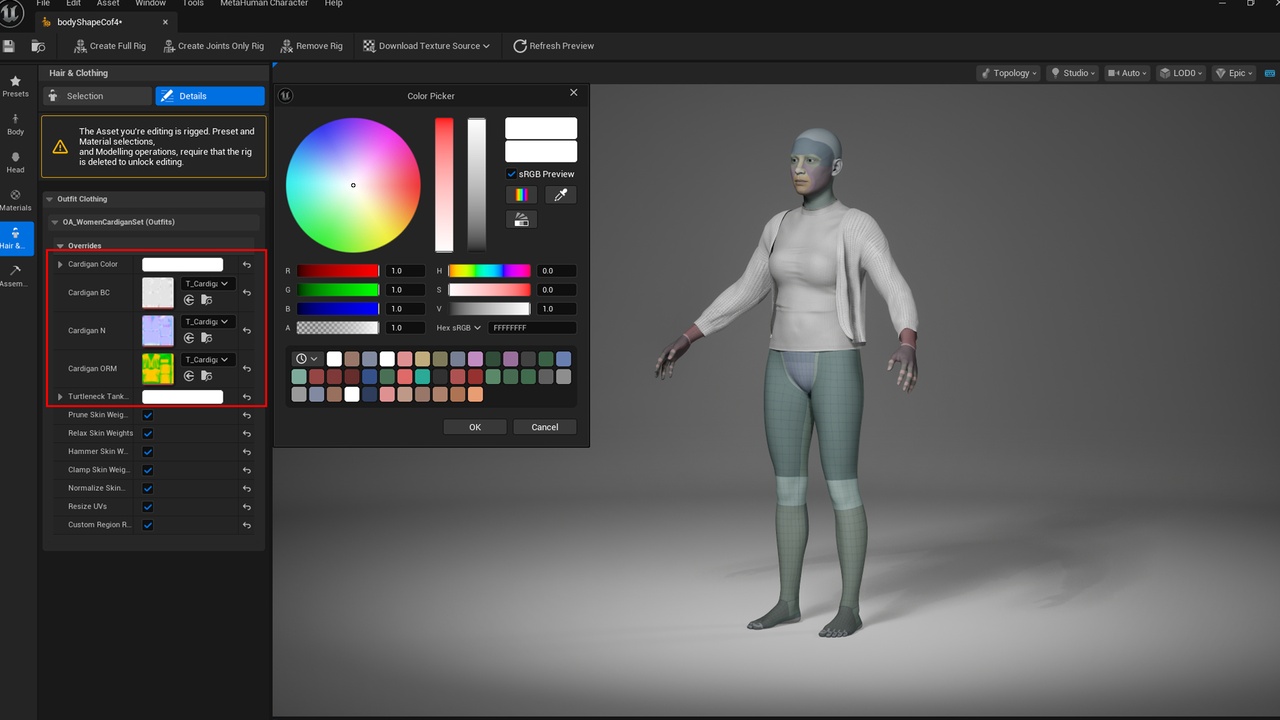Collapse the Outfit Clothing section
The height and width of the screenshot is (720, 1280).
[x=50, y=199]
